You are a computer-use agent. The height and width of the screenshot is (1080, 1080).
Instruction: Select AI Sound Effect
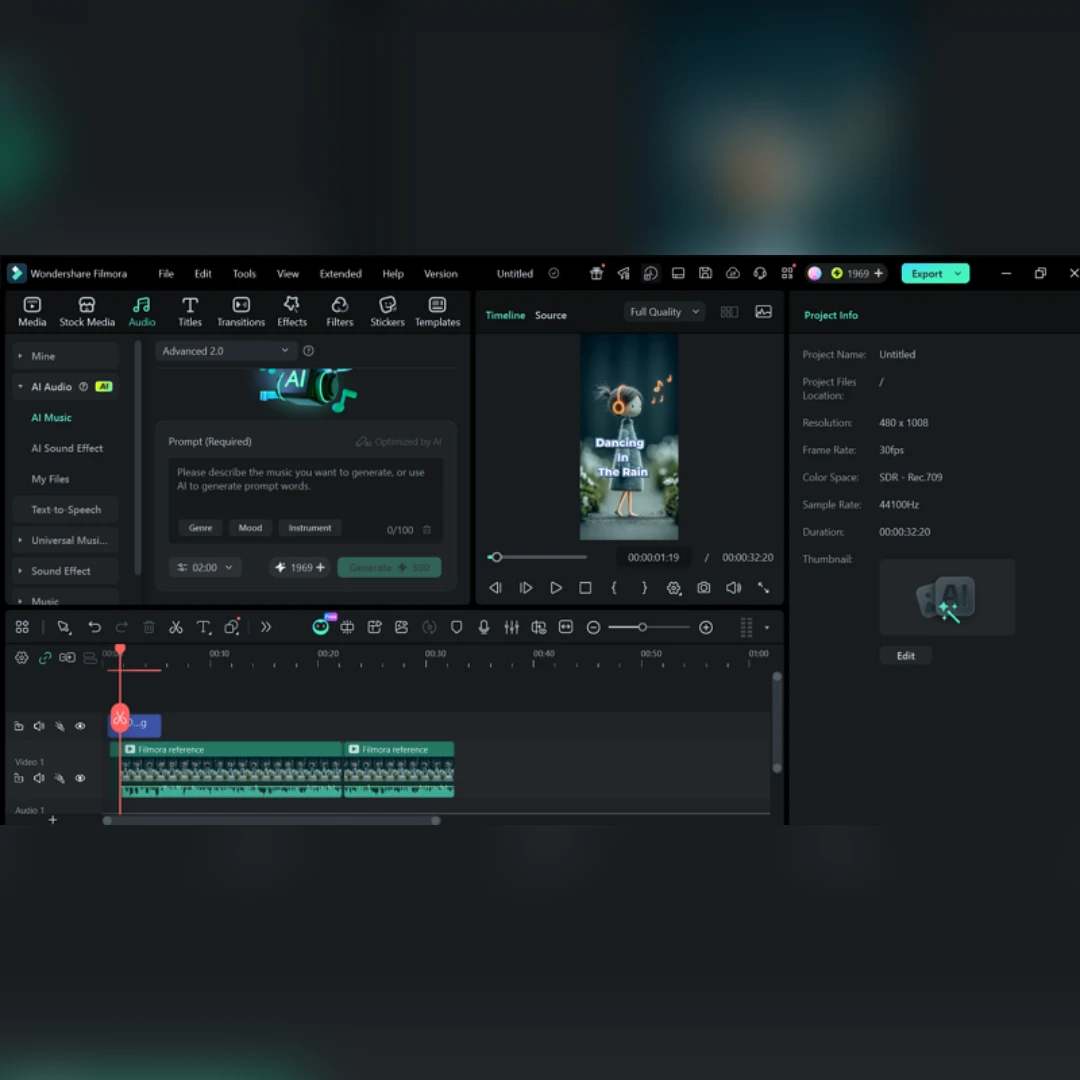pyautogui.click(x=67, y=448)
